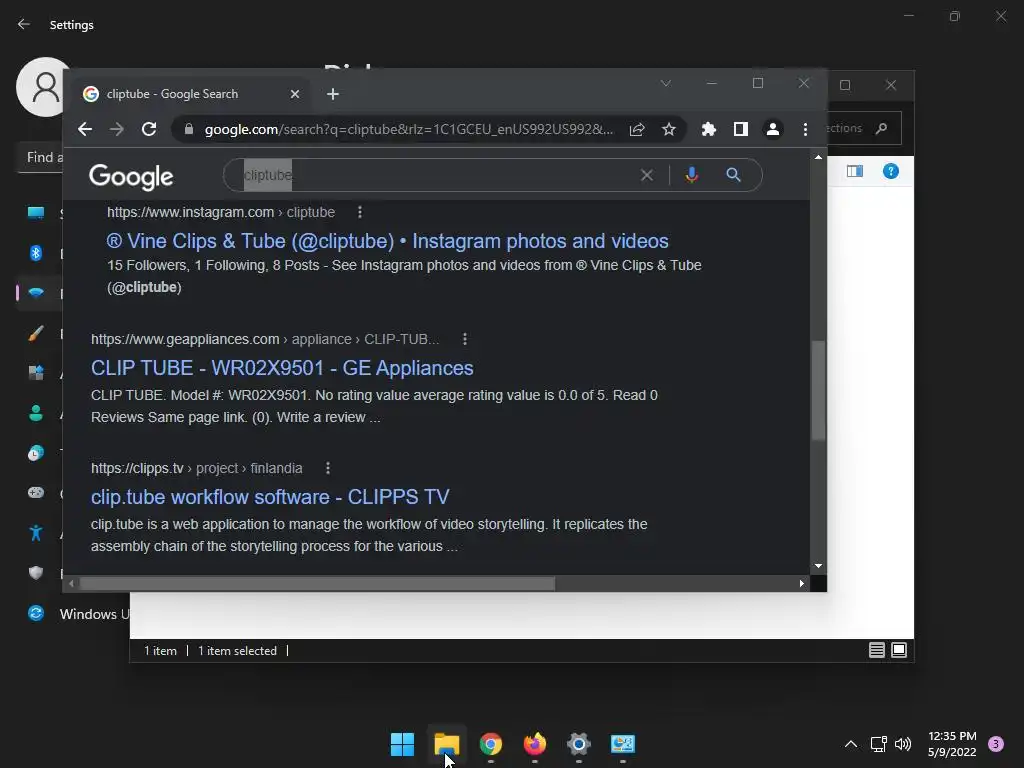This screenshot has width=1024, height=768.
Task: Bookmark this page with the star
Action: (669, 129)
